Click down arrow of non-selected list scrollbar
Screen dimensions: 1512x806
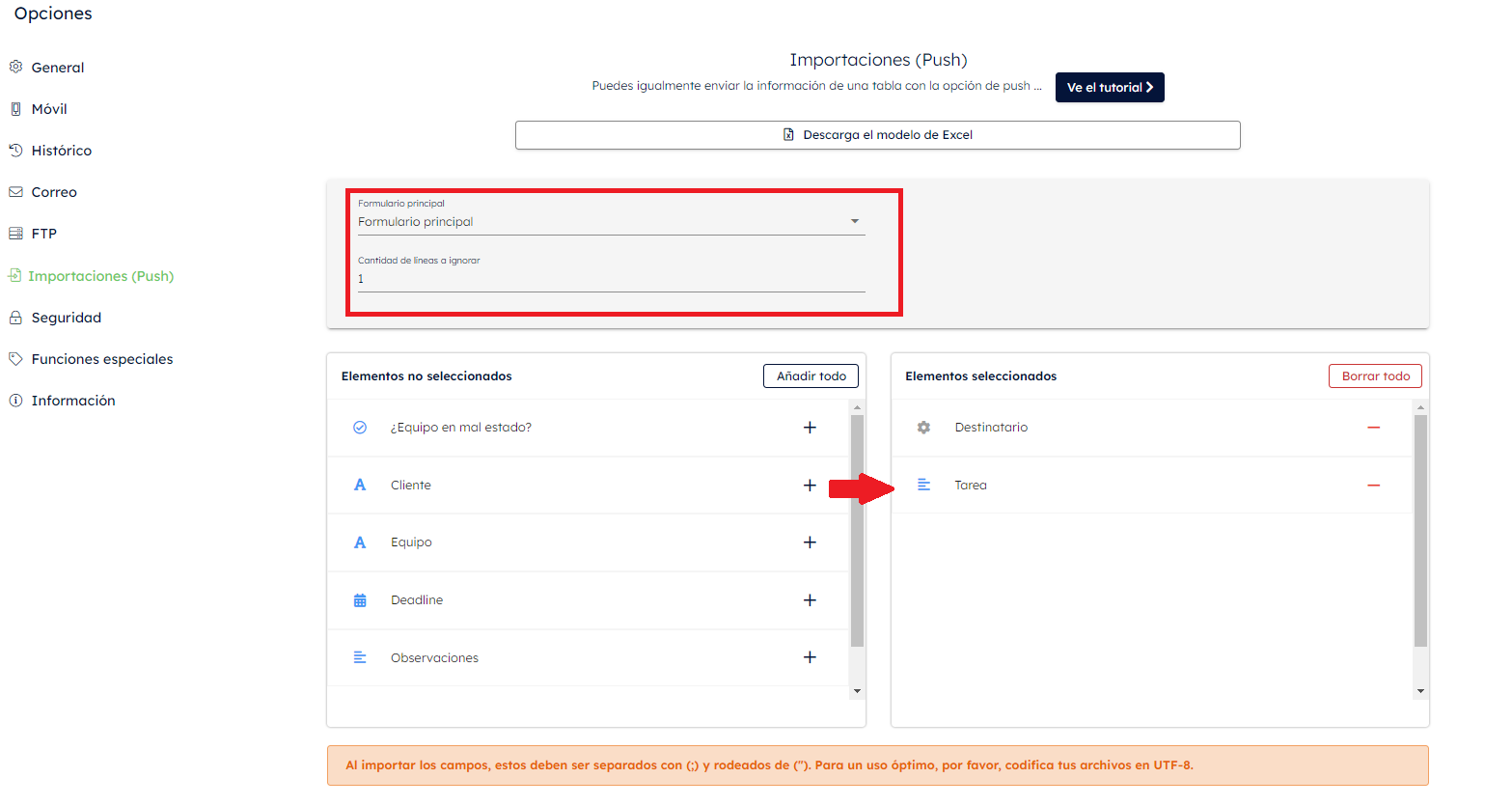[857, 691]
